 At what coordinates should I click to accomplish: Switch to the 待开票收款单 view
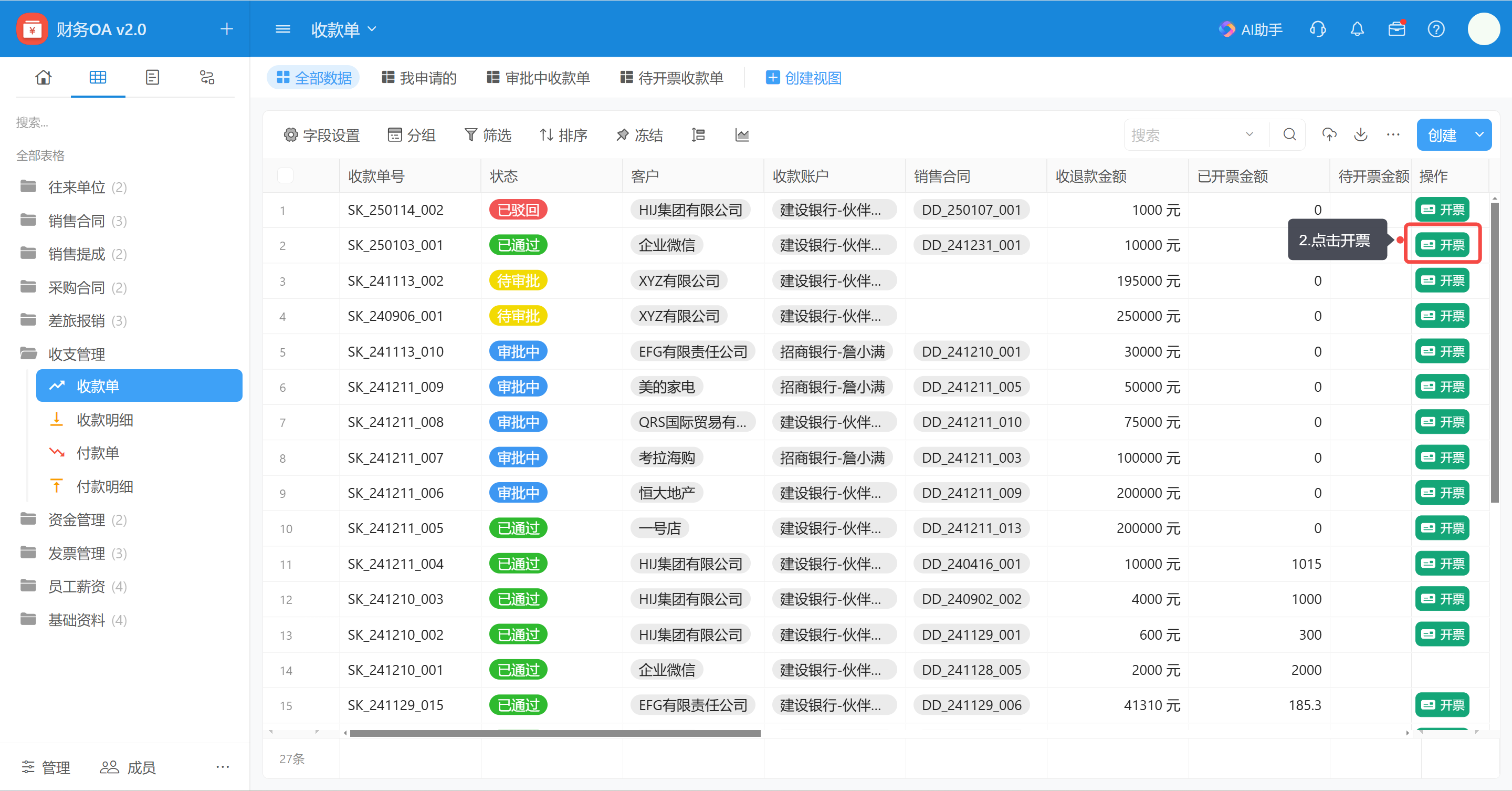tap(671, 78)
